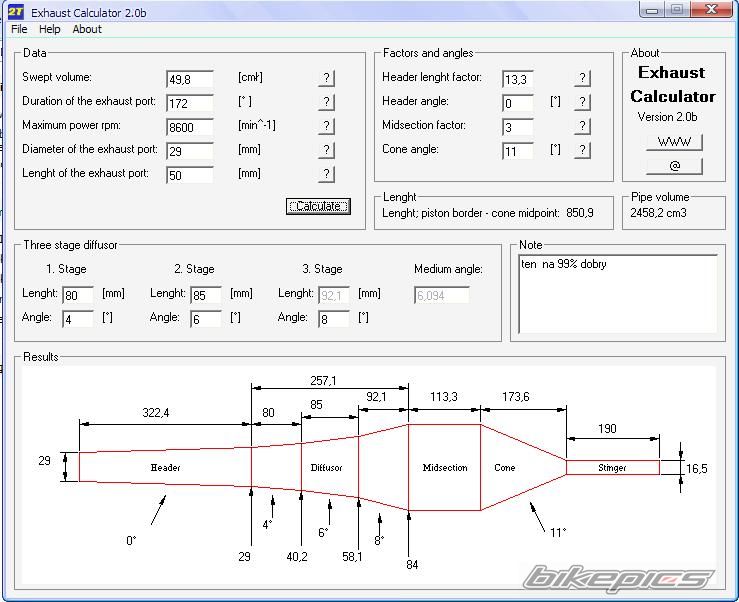Click the @ email button
Image resolution: width=739 pixels, height=602 pixels.
click(x=674, y=166)
